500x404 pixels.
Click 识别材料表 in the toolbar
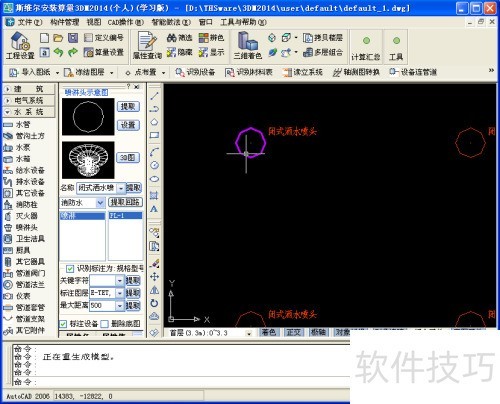tap(249, 72)
